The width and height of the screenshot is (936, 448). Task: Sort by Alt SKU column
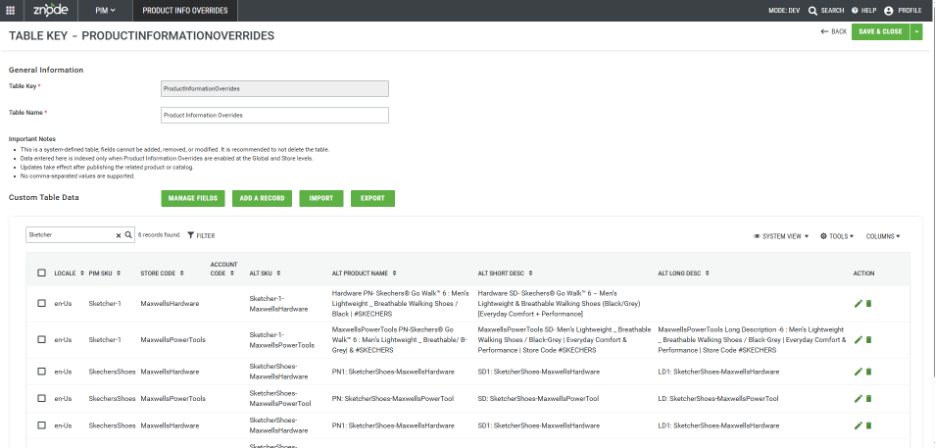279,273
